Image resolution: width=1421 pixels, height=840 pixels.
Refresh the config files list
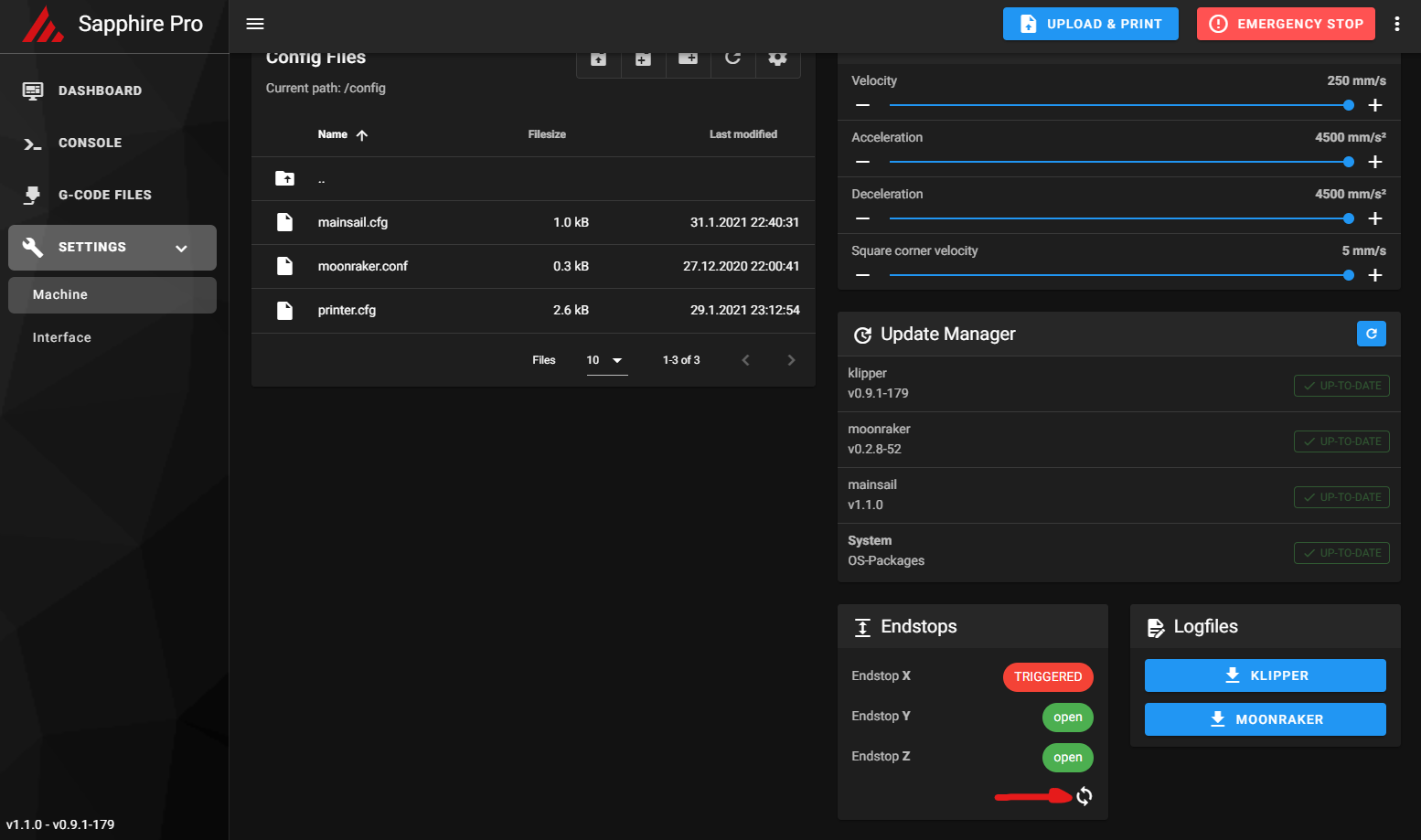[732, 58]
